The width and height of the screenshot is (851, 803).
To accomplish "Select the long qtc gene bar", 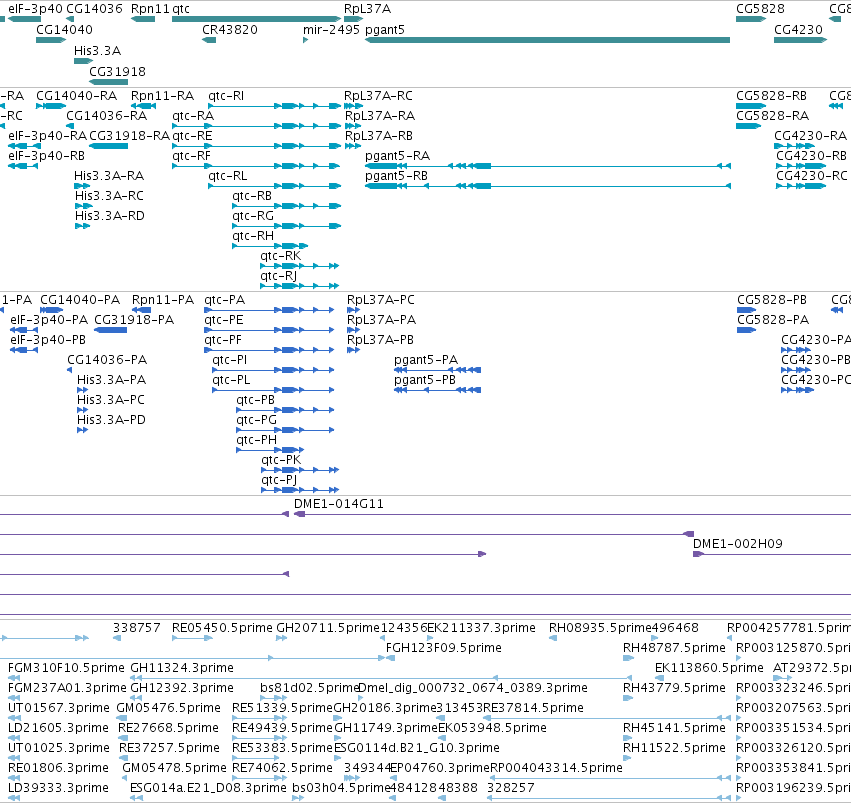I will (x=257, y=20).
